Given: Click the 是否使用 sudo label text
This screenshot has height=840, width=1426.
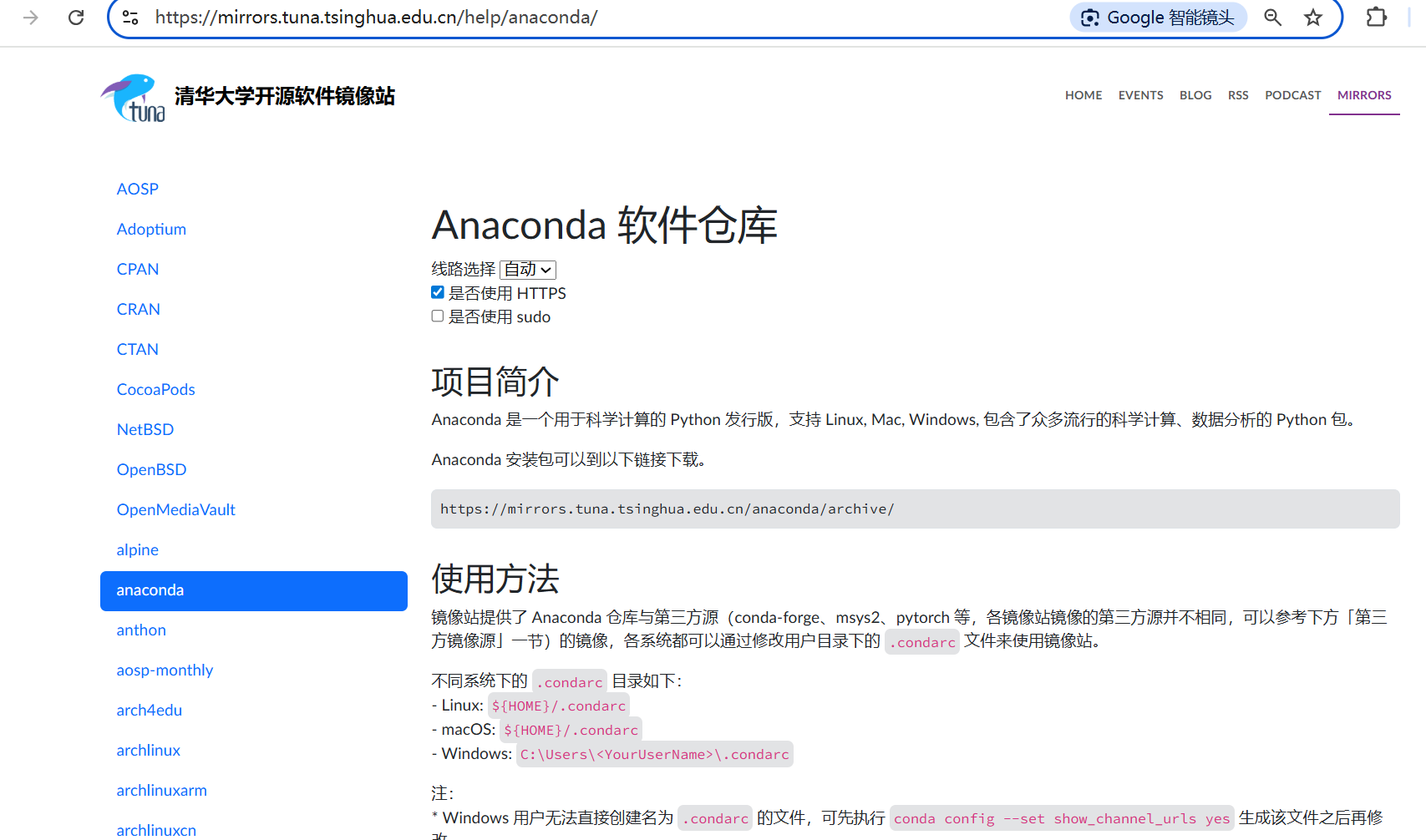Looking at the screenshot, I should pyautogui.click(x=500, y=316).
